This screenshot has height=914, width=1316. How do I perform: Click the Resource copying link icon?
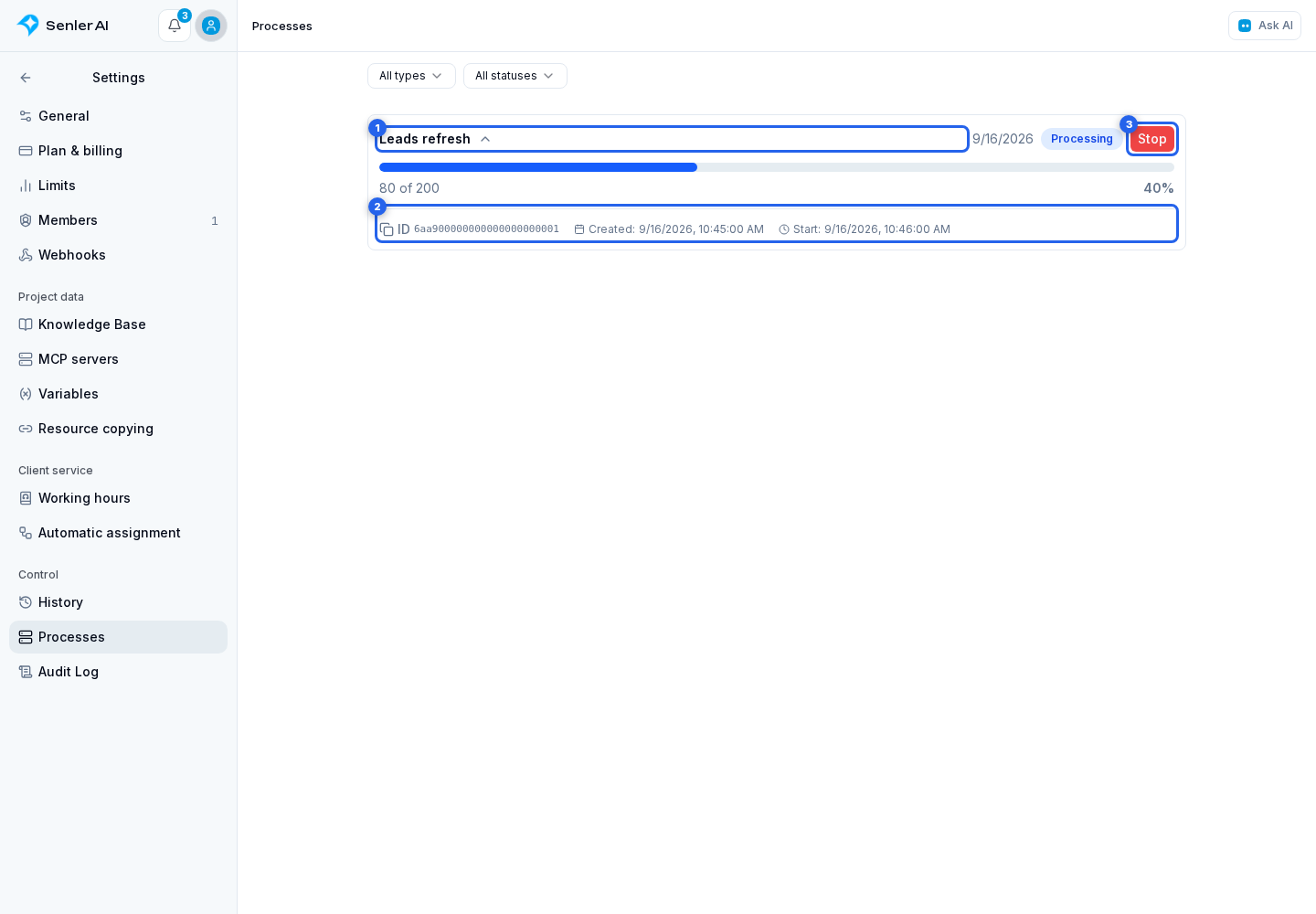click(x=26, y=429)
